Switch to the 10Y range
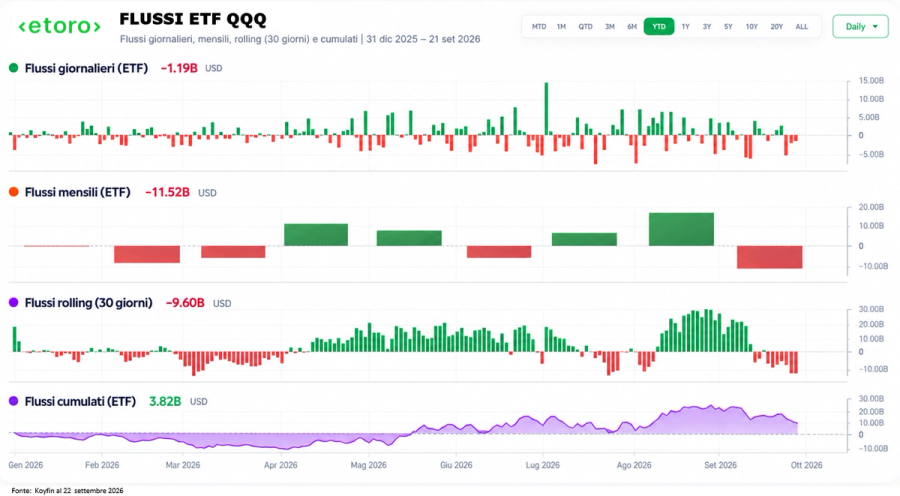Viewport: 900px width, 496px height. [751, 26]
